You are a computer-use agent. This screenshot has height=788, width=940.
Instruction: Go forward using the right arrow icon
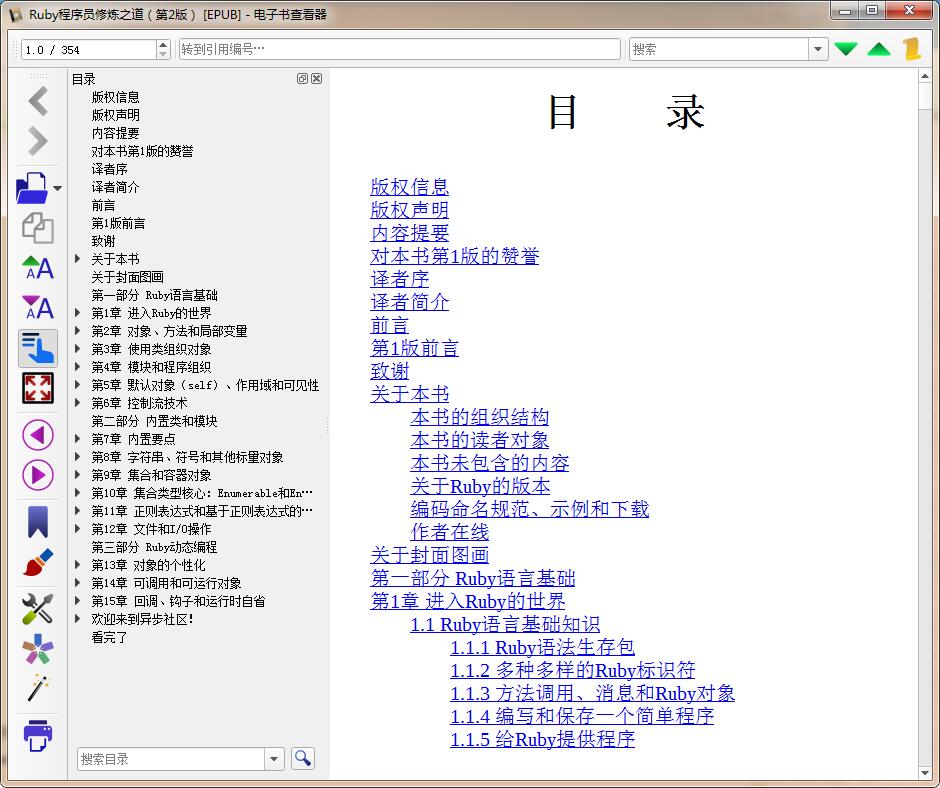(38, 142)
